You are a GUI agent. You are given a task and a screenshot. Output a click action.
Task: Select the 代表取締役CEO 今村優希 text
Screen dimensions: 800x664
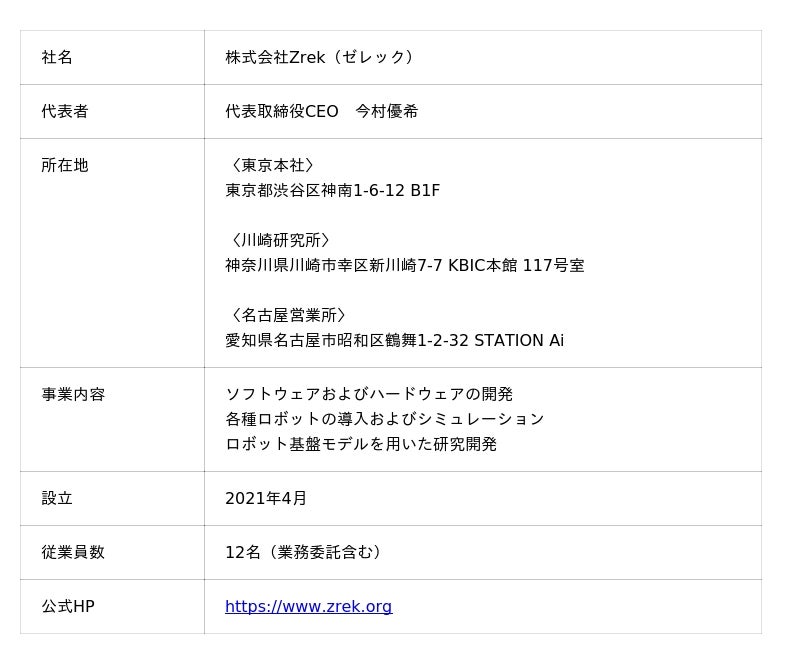pos(321,112)
